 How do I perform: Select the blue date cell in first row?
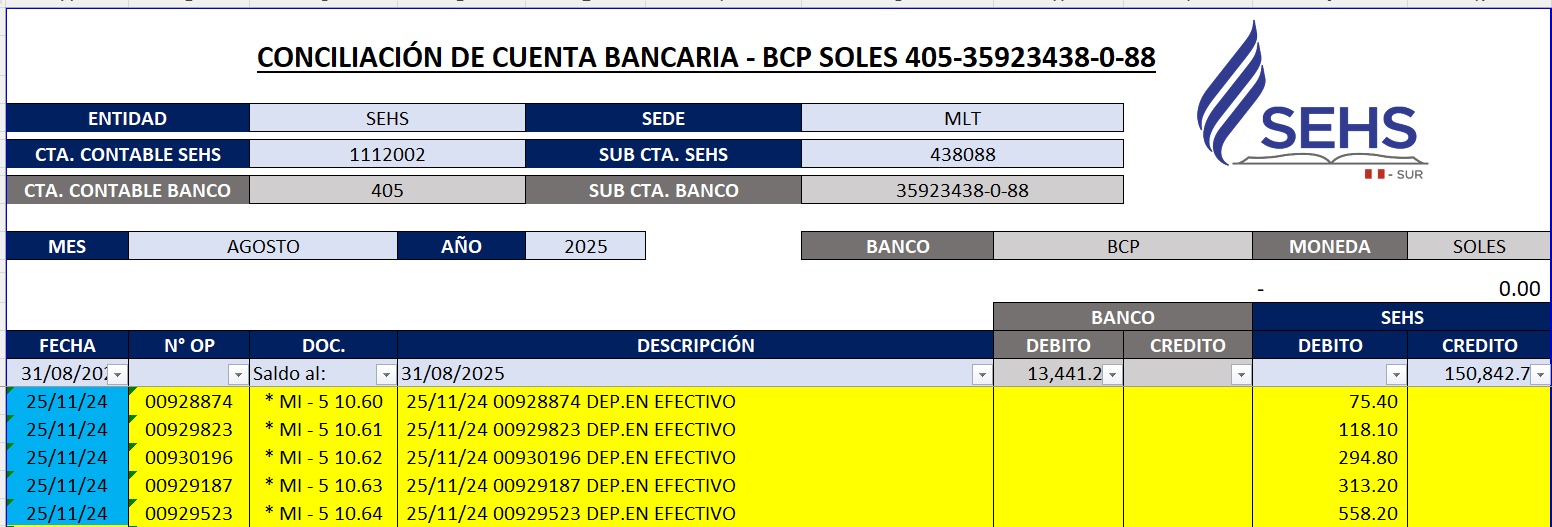pyautogui.click(x=68, y=402)
